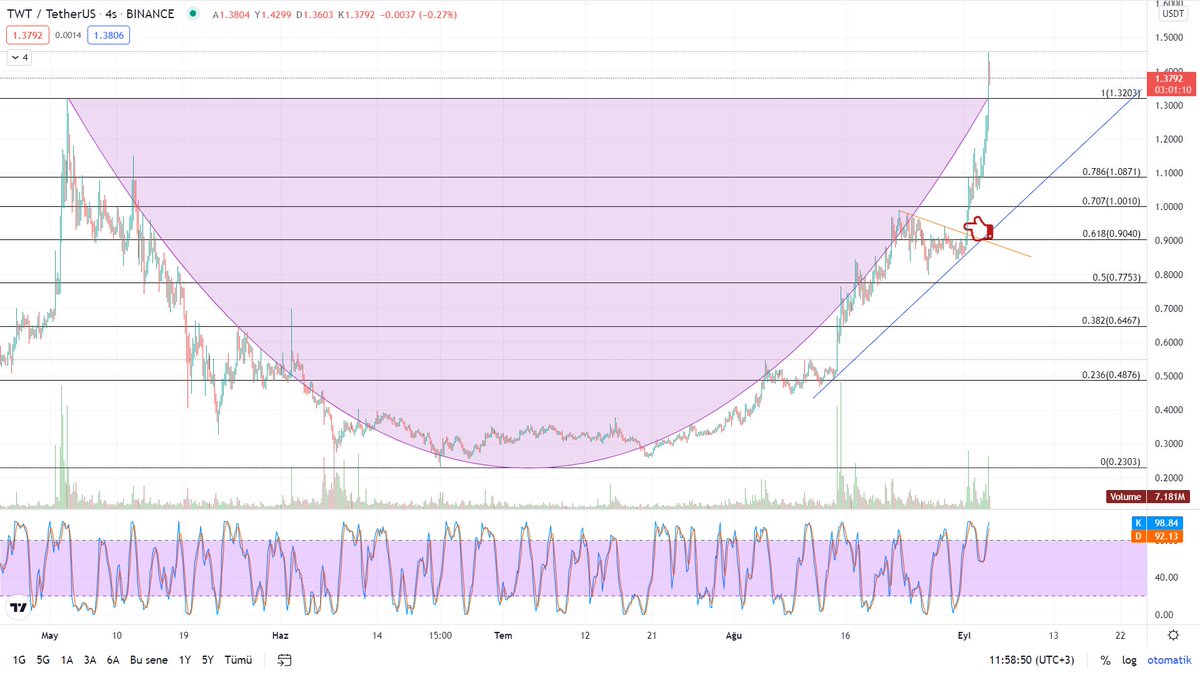
Task: Click the Fibonacci 0.618(0.9040) level label
Action: coord(1111,234)
